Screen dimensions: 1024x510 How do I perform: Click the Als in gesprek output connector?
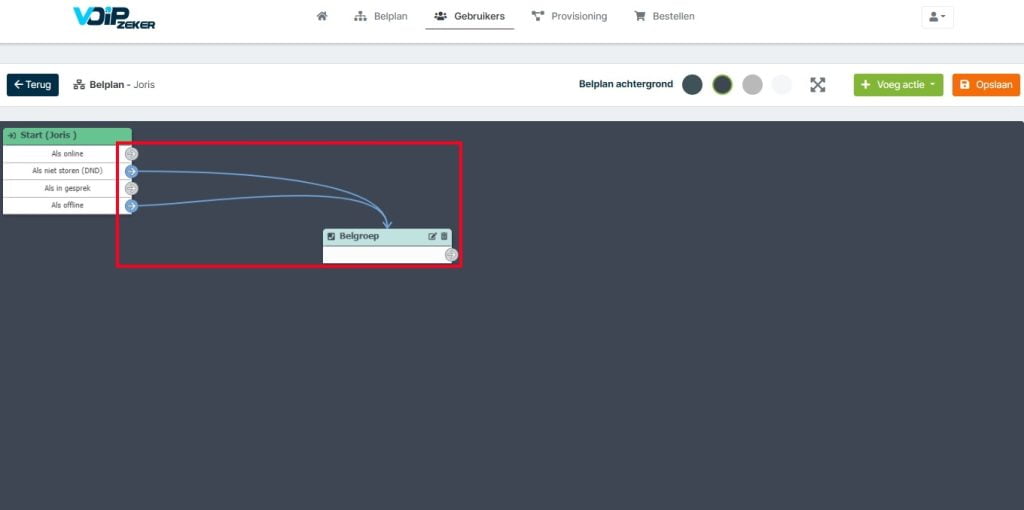131,188
